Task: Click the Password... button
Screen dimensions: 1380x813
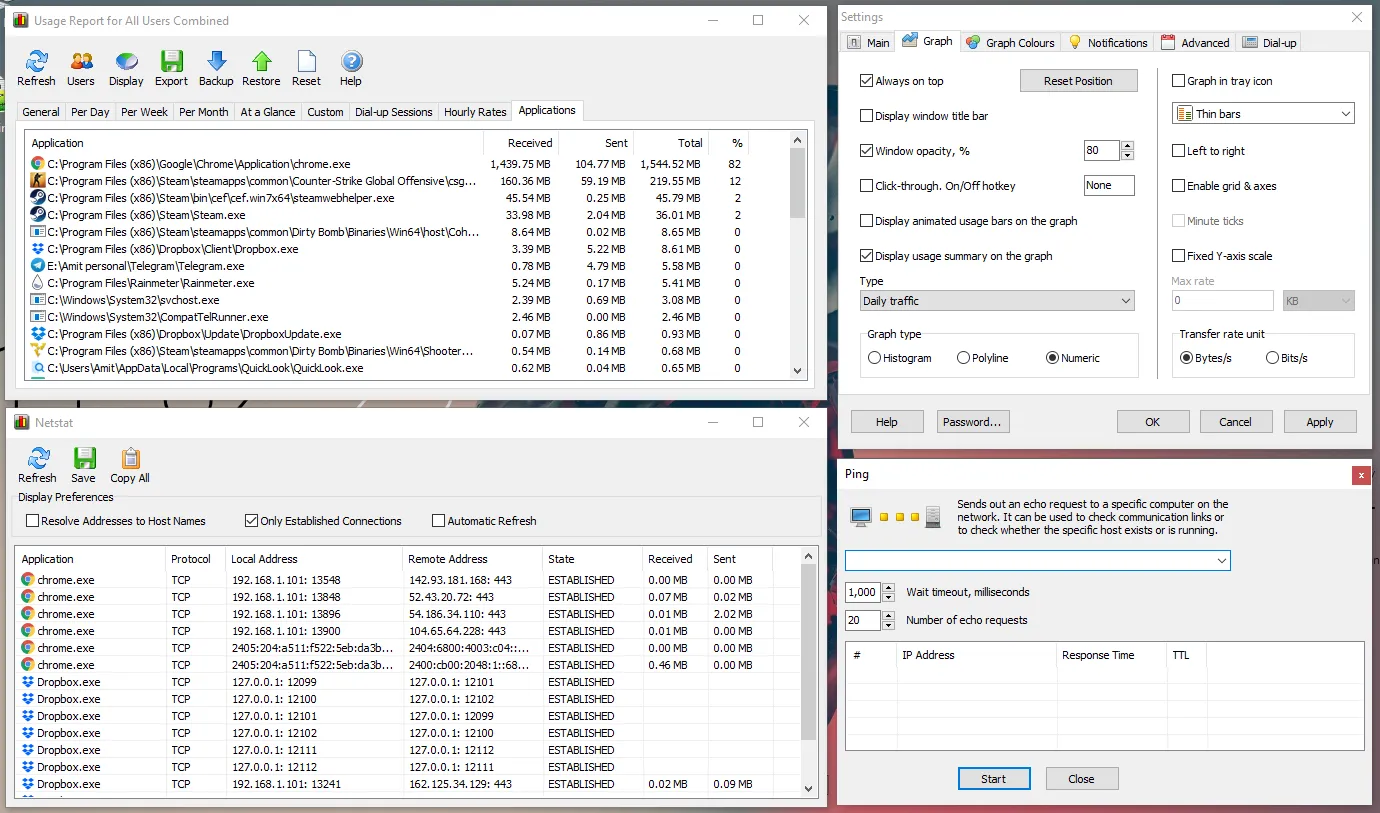Action: click(x=973, y=422)
